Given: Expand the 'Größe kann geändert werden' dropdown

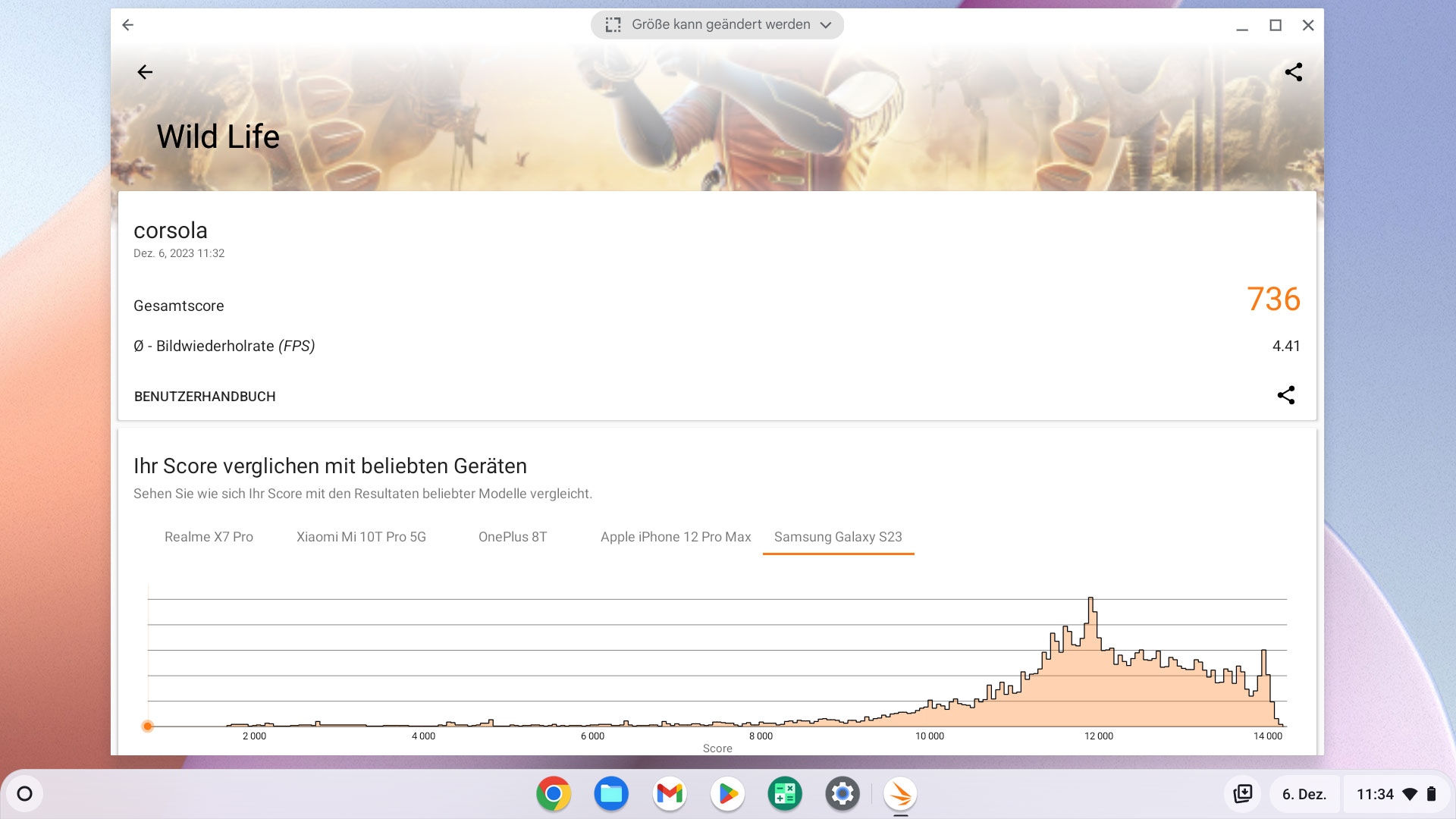Looking at the screenshot, I should [717, 25].
